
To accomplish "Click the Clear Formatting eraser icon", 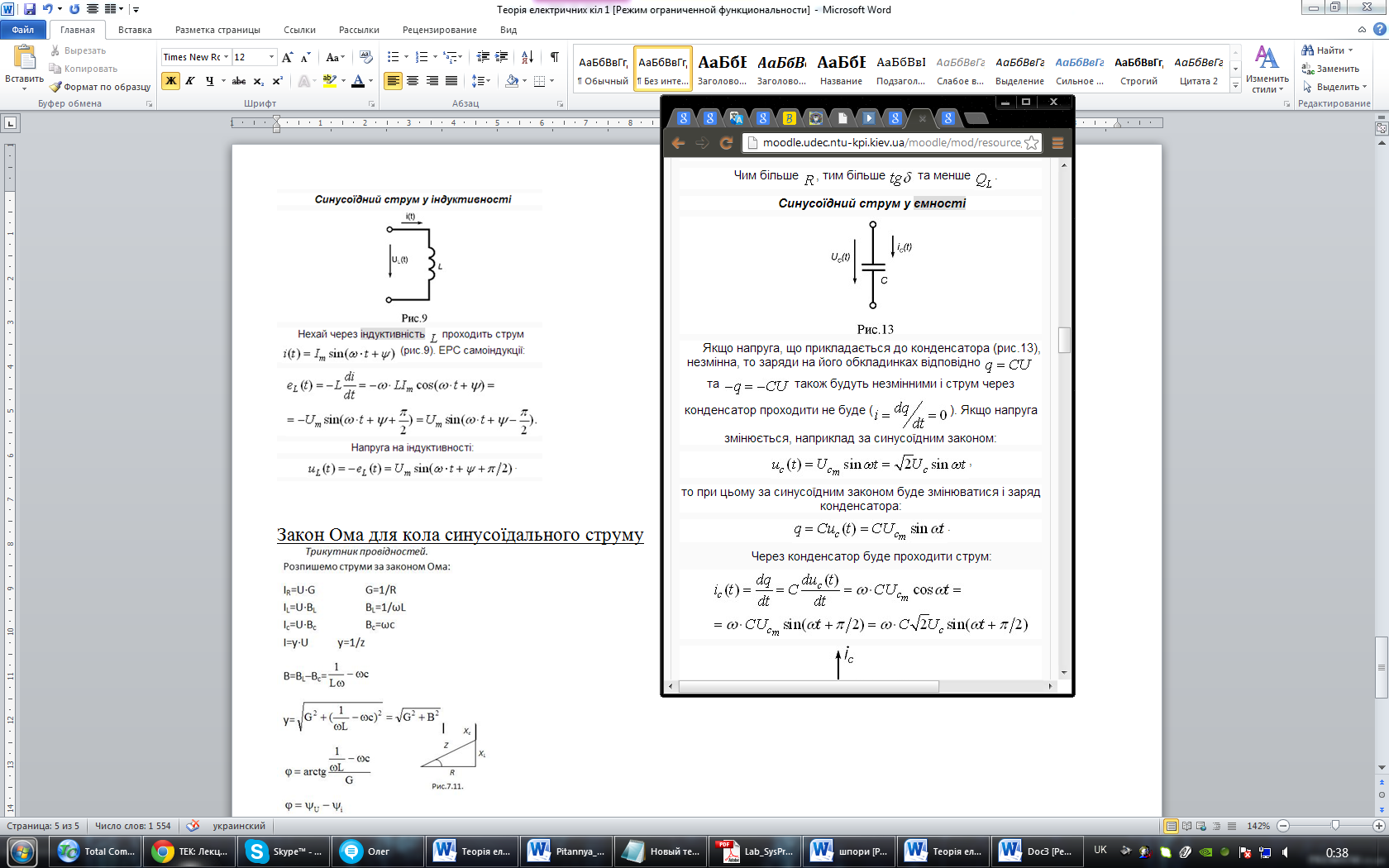I will click(366, 57).
